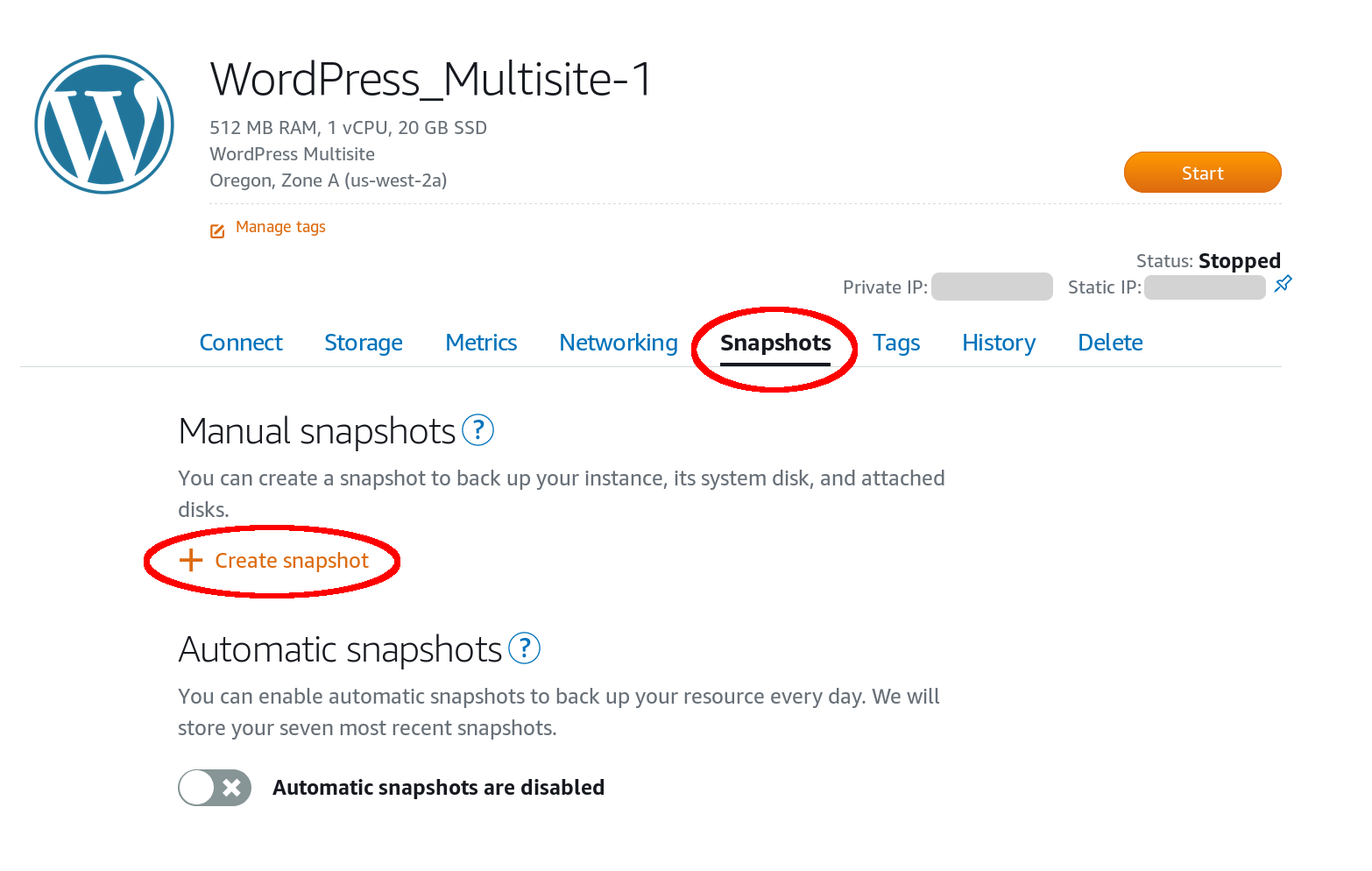The image size is (1372, 871).
Task: Go to the Networking tab
Action: [619, 343]
